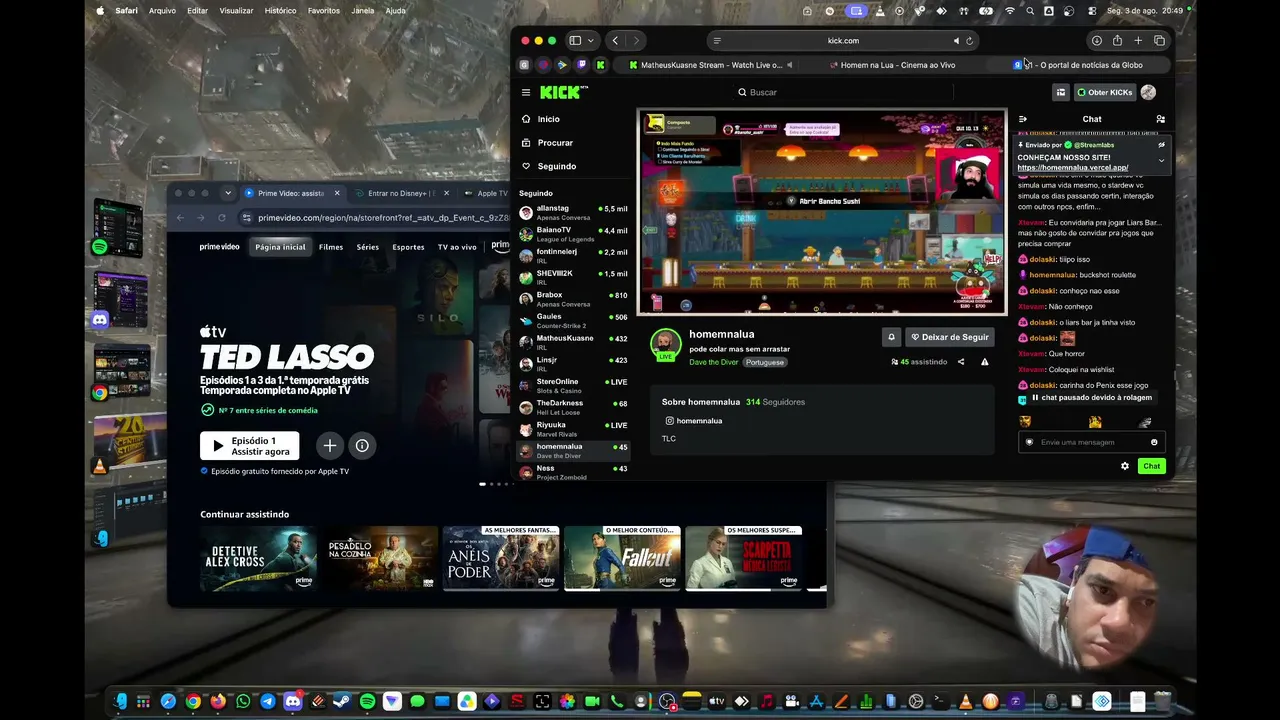Open Telegram from the Dock
The height and width of the screenshot is (720, 1280).
point(267,702)
